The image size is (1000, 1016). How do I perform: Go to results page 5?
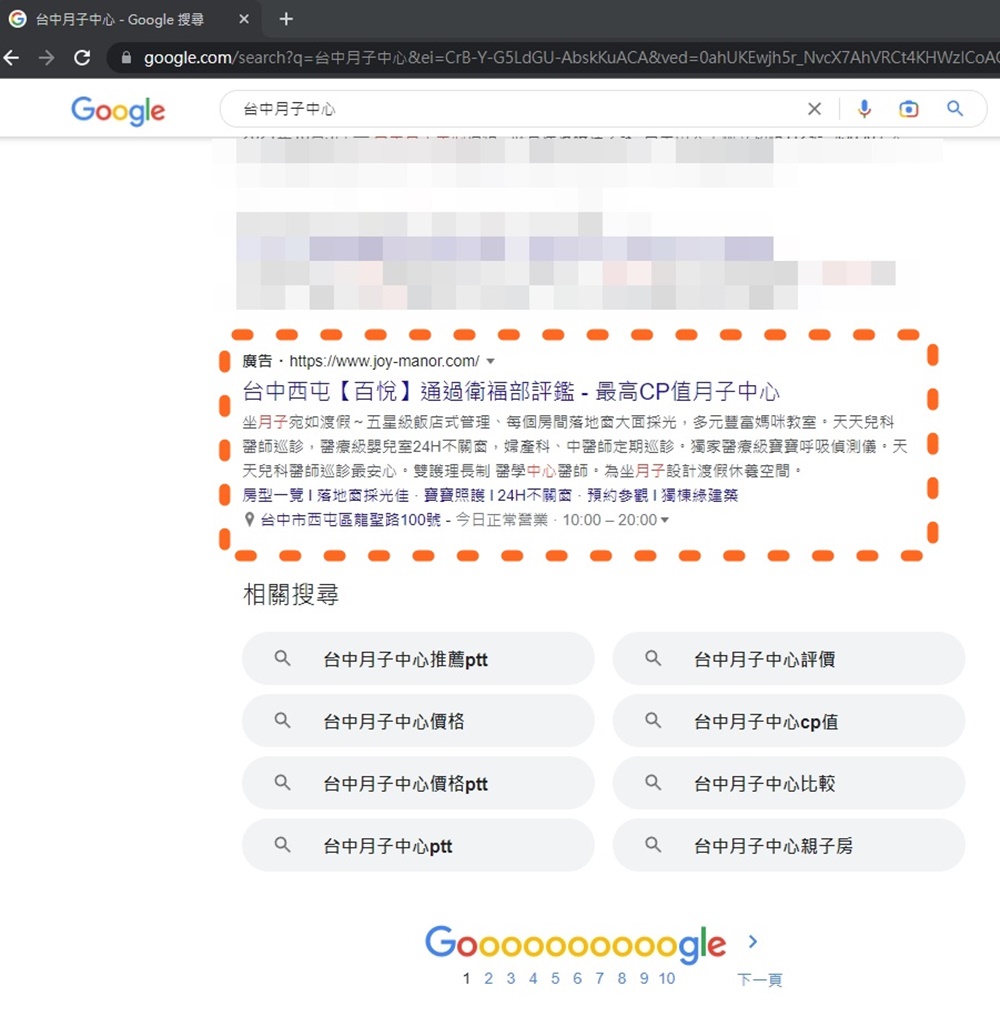(555, 978)
